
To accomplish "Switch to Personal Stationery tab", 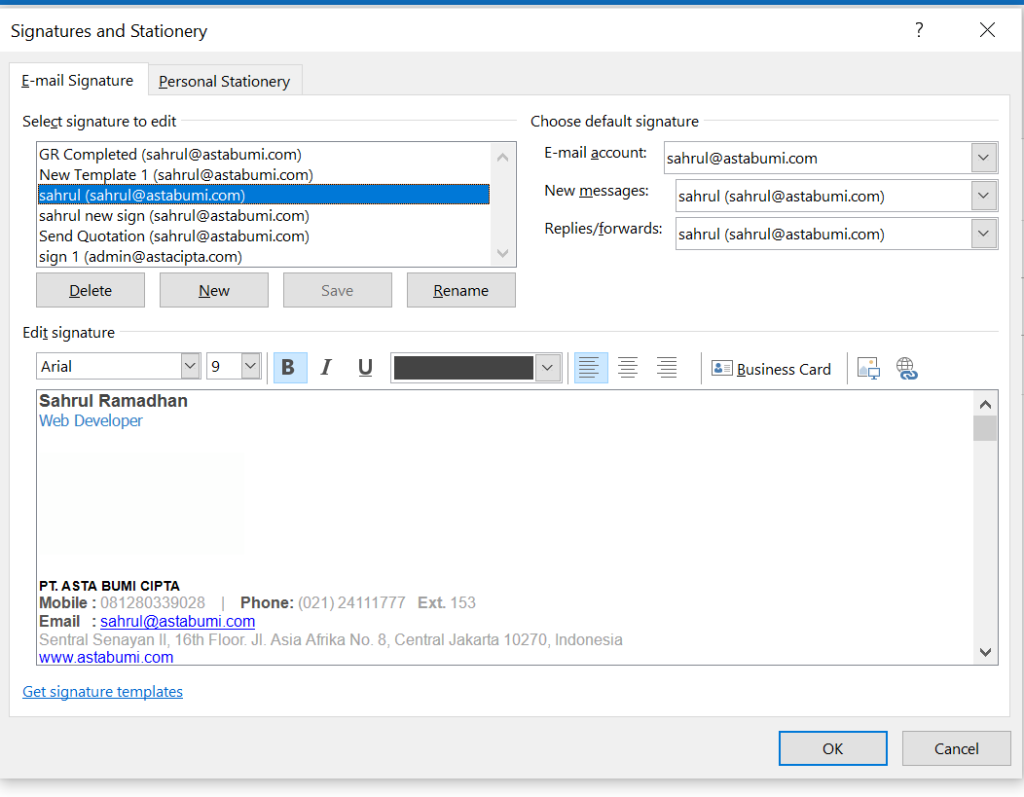I will tap(224, 81).
